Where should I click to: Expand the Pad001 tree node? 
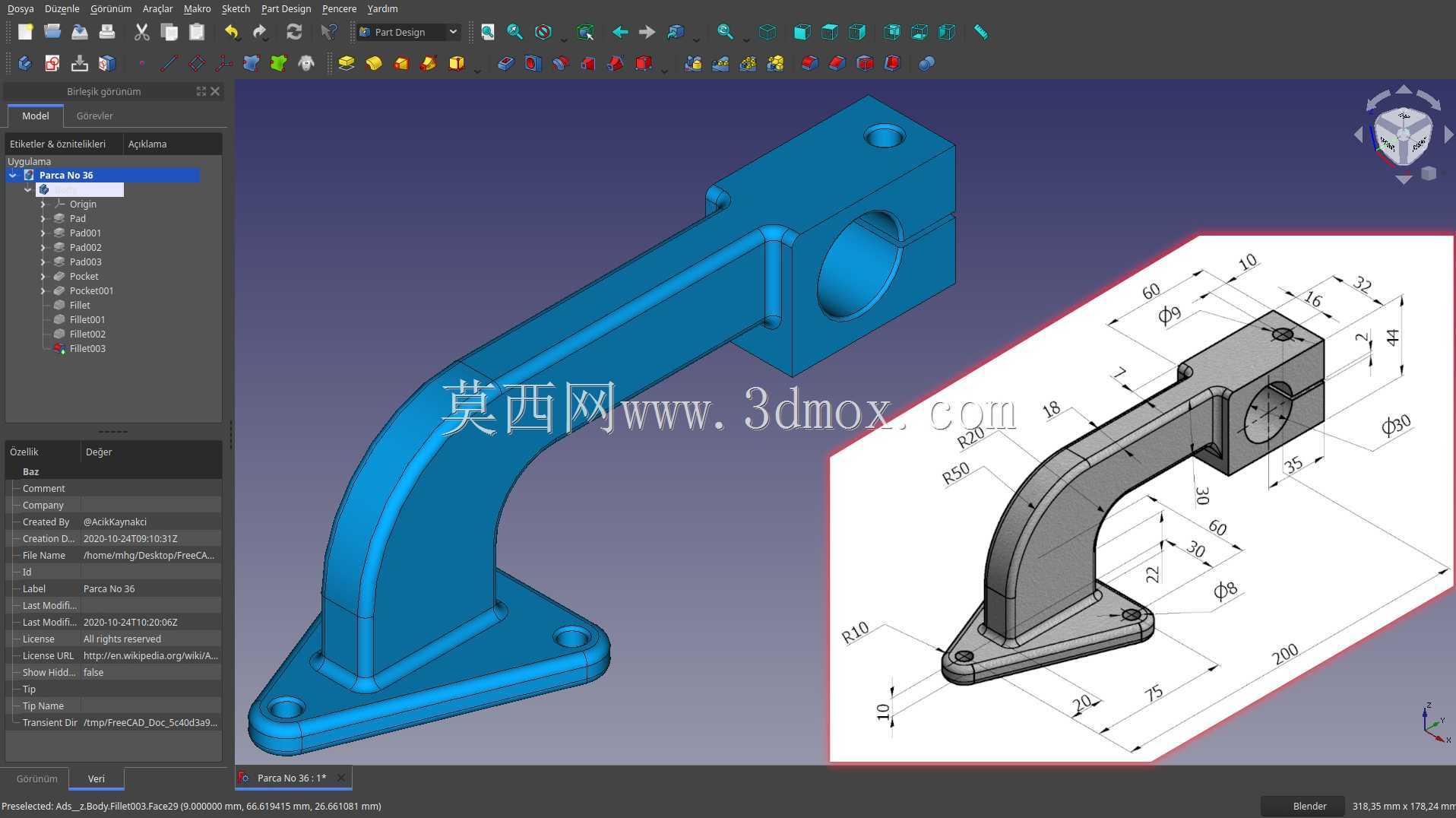(43, 233)
